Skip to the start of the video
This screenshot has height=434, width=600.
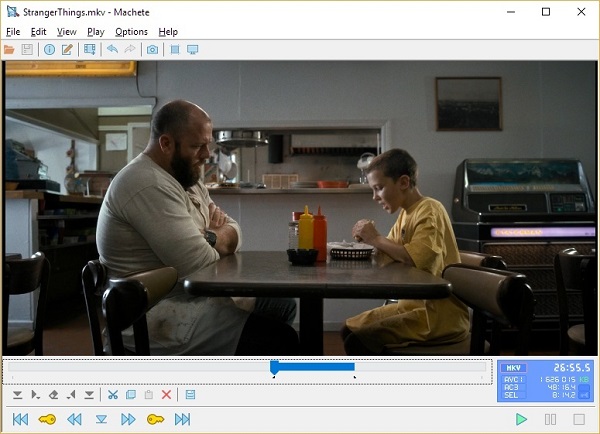click(20, 419)
